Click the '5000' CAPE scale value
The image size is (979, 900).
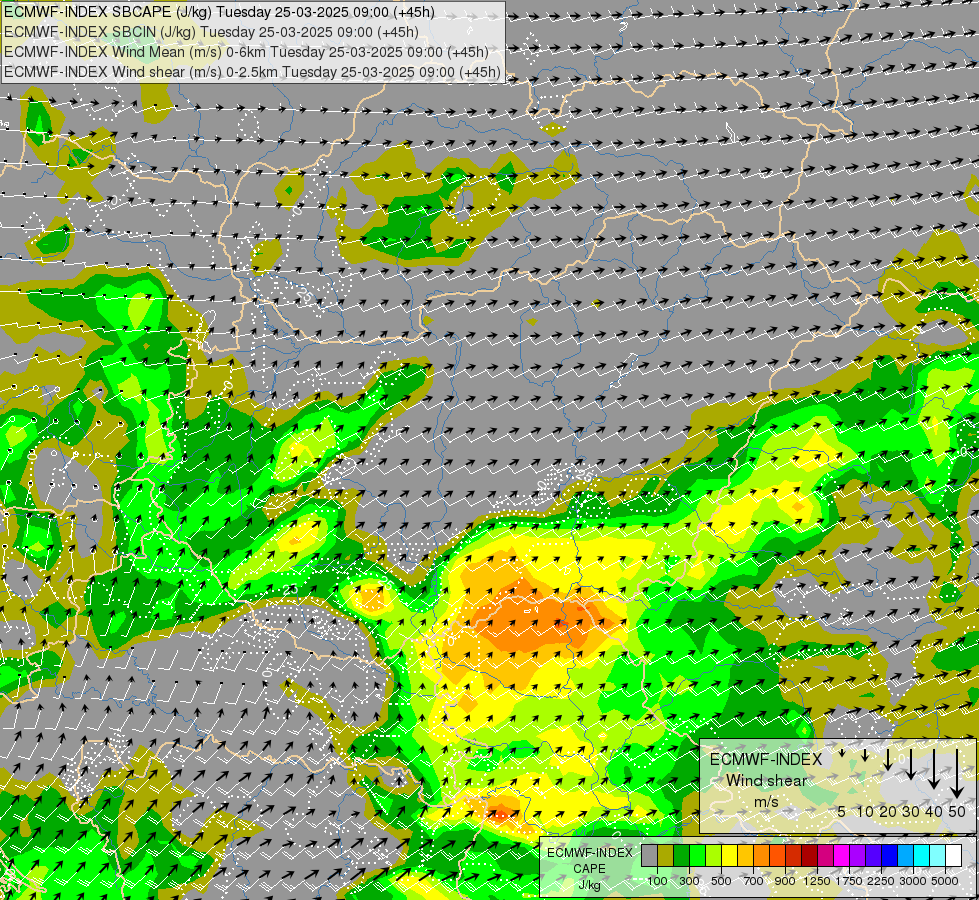pyautogui.click(x=945, y=881)
